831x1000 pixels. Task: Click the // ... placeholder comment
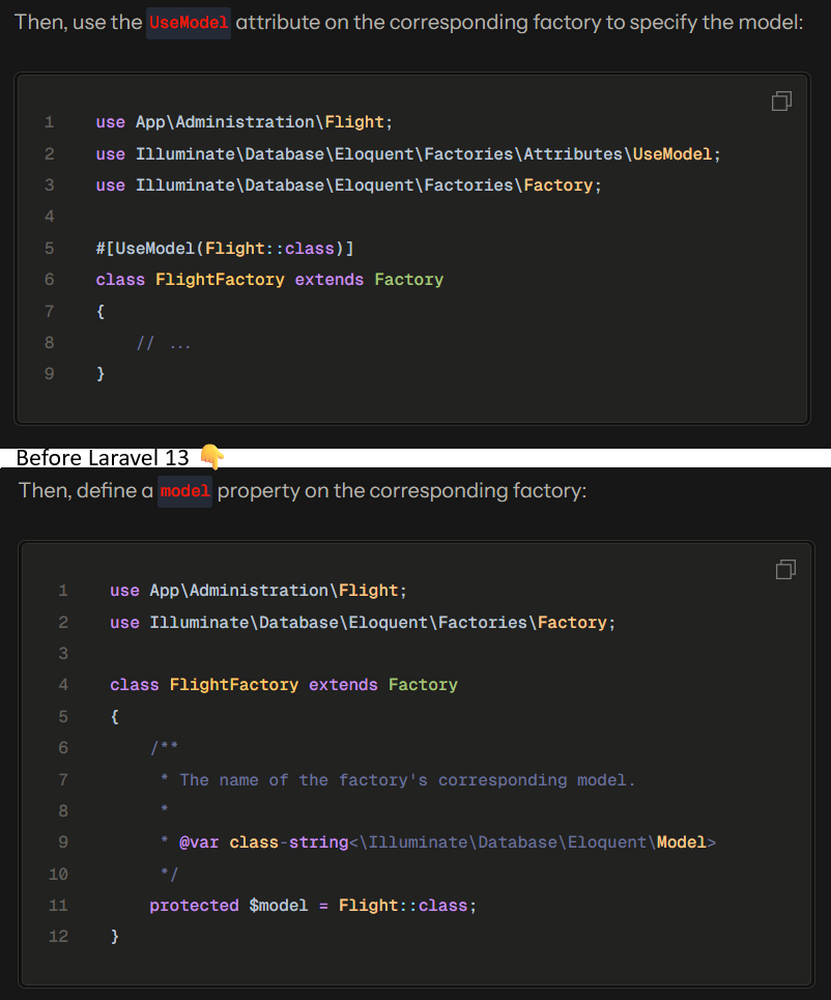163,343
